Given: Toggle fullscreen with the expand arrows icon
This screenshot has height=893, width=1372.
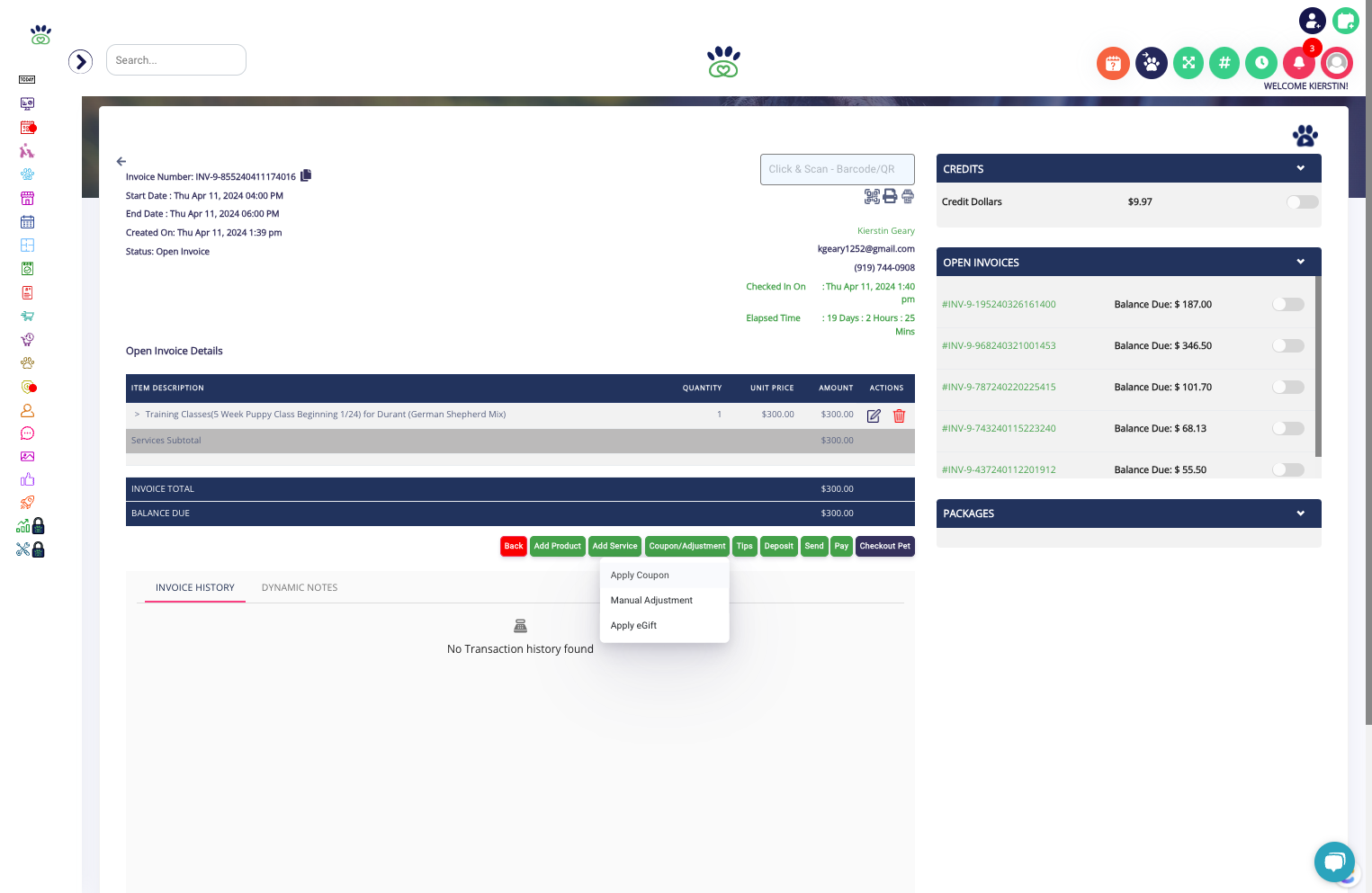Looking at the screenshot, I should click(1188, 63).
